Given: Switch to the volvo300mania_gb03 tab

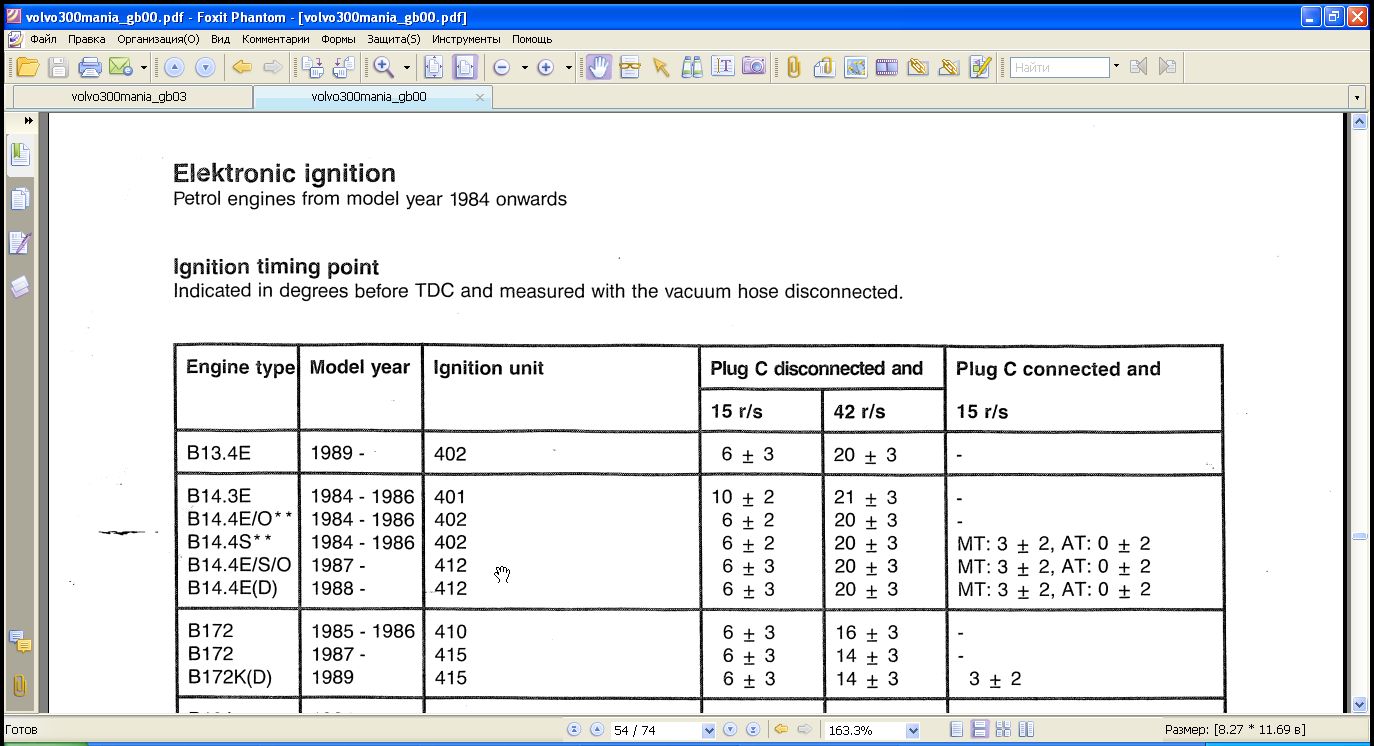Looking at the screenshot, I should 129,98.
